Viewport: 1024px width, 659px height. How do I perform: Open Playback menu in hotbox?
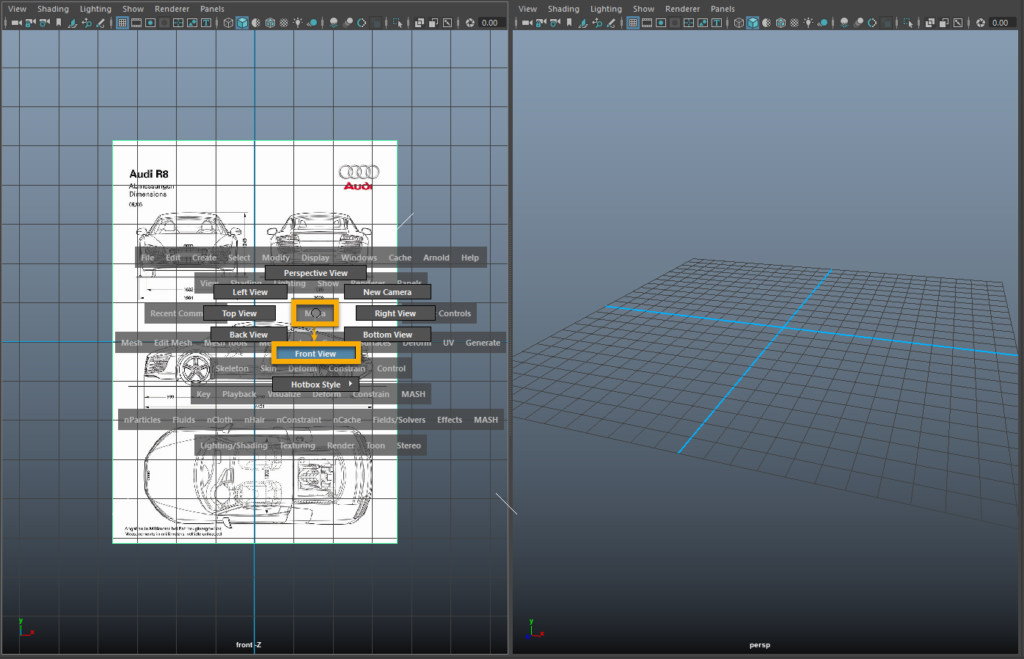(x=239, y=394)
